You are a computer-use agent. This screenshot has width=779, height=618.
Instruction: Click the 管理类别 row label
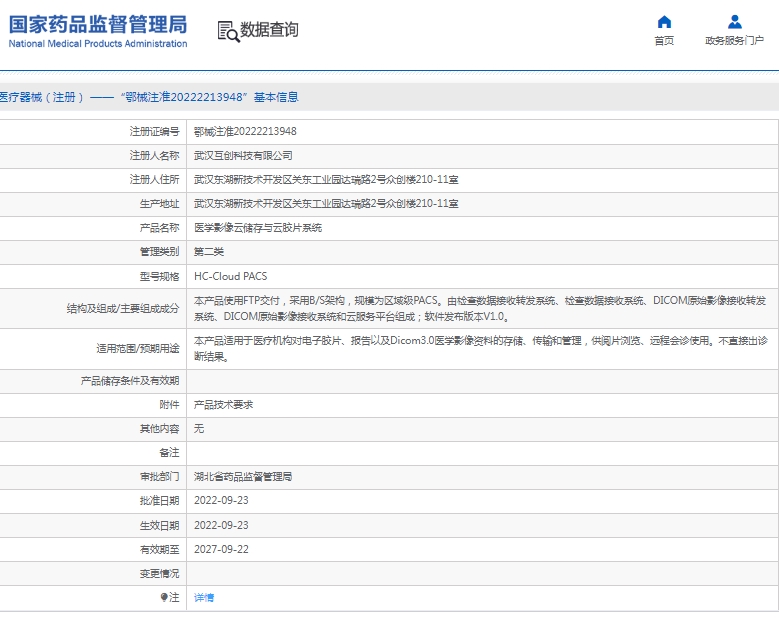(159, 252)
